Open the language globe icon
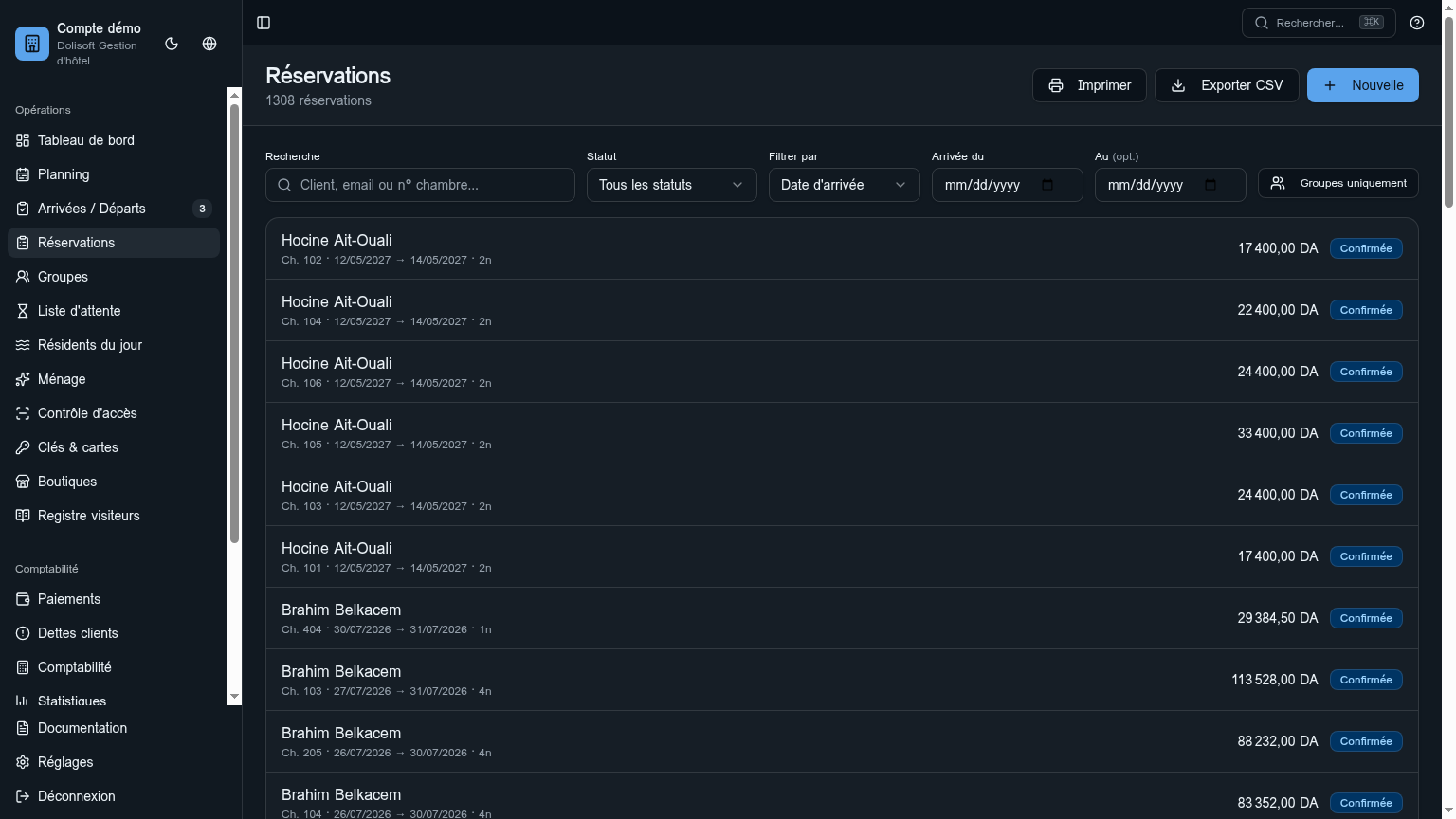The width and height of the screenshot is (1456, 819). pyautogui.click(x=209, y=44)
